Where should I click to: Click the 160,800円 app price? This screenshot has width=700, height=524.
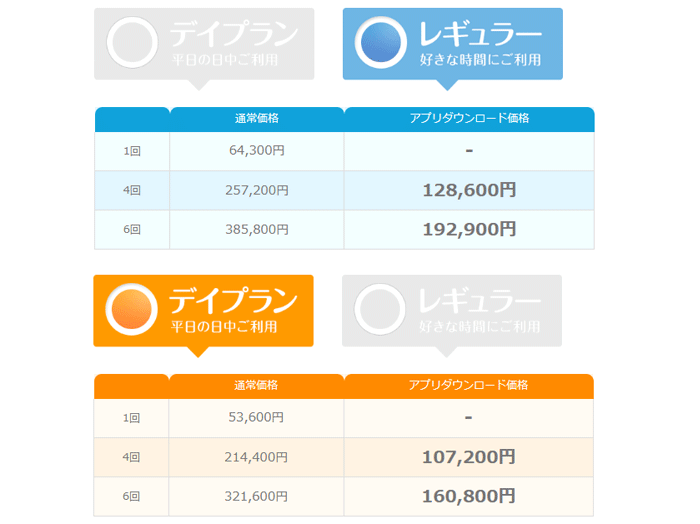(469, 496)
